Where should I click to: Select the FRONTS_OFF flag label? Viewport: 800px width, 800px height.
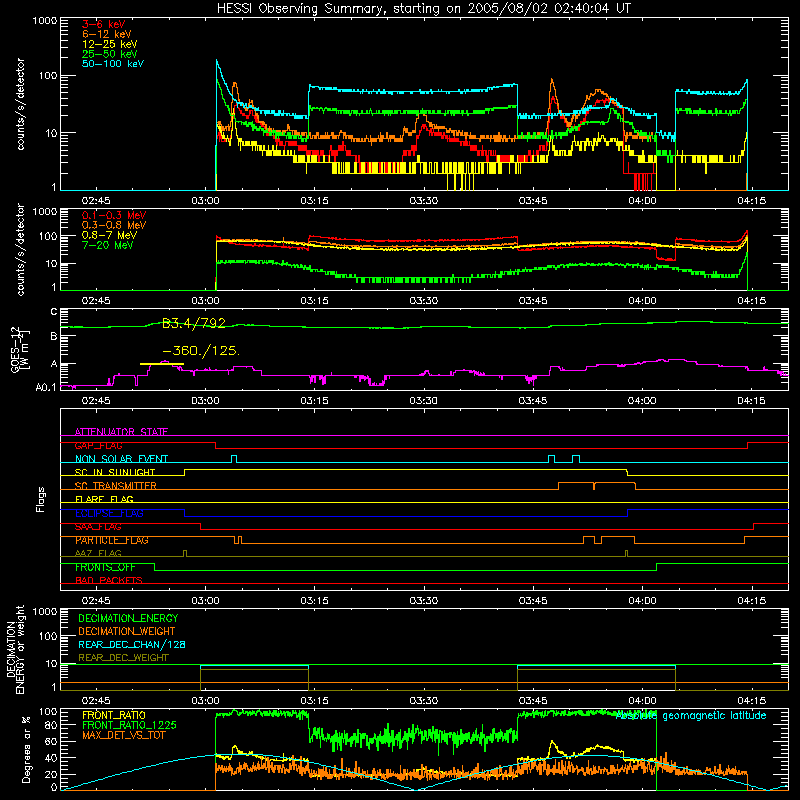[105, 567]
